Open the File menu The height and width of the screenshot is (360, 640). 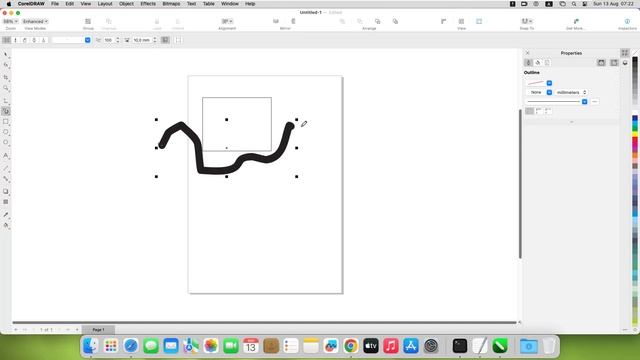(55, 4)
